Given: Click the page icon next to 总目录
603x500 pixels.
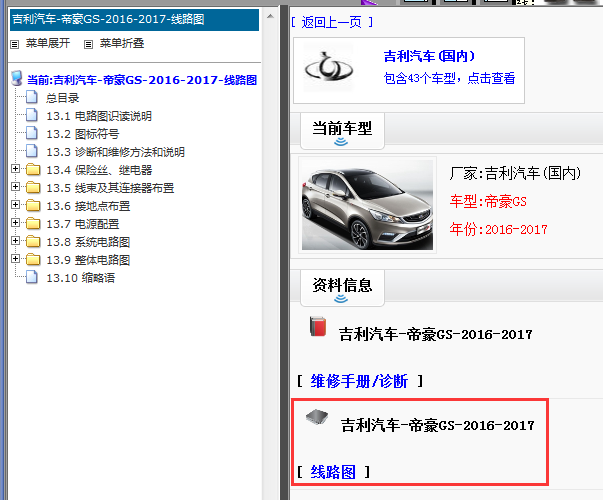Looking at the screenshot, I should click(32, 97).
